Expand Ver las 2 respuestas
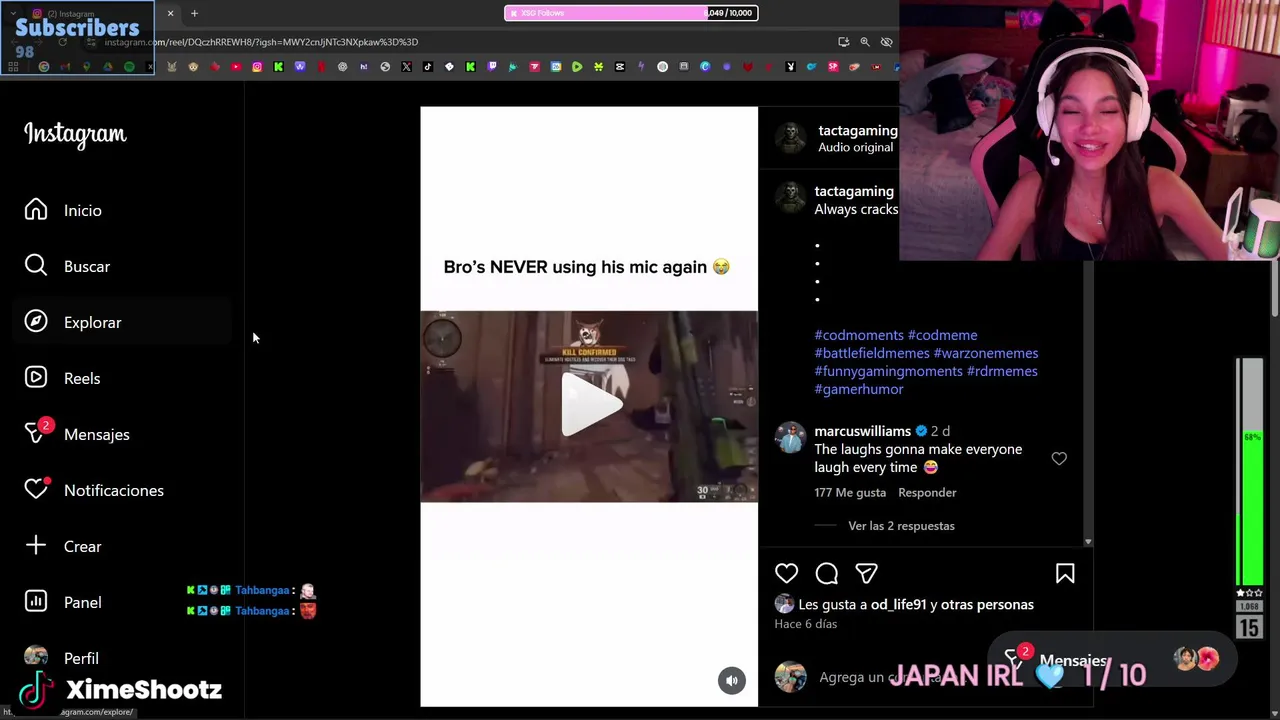 coord(901,526)
